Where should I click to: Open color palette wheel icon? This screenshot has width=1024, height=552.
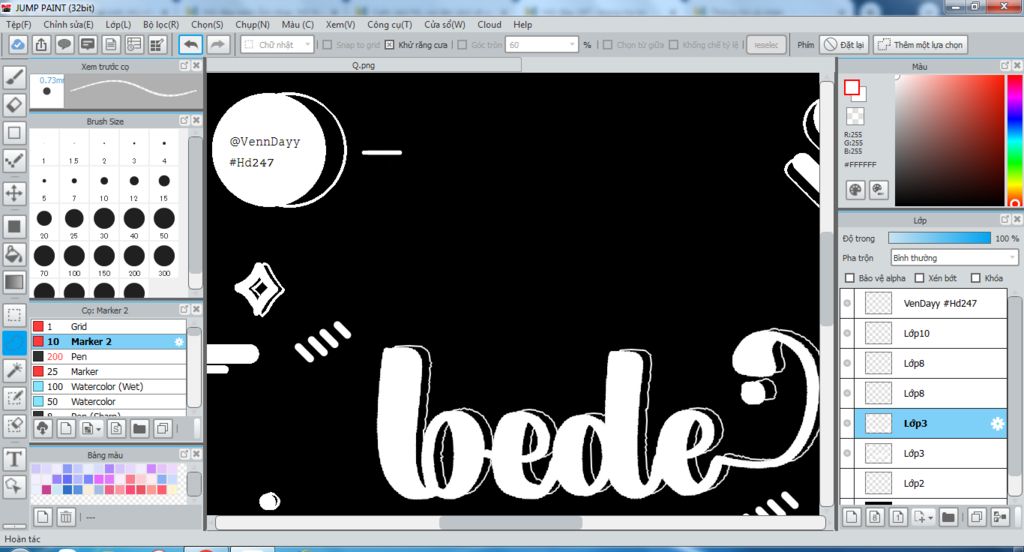[x=855, y=190]
